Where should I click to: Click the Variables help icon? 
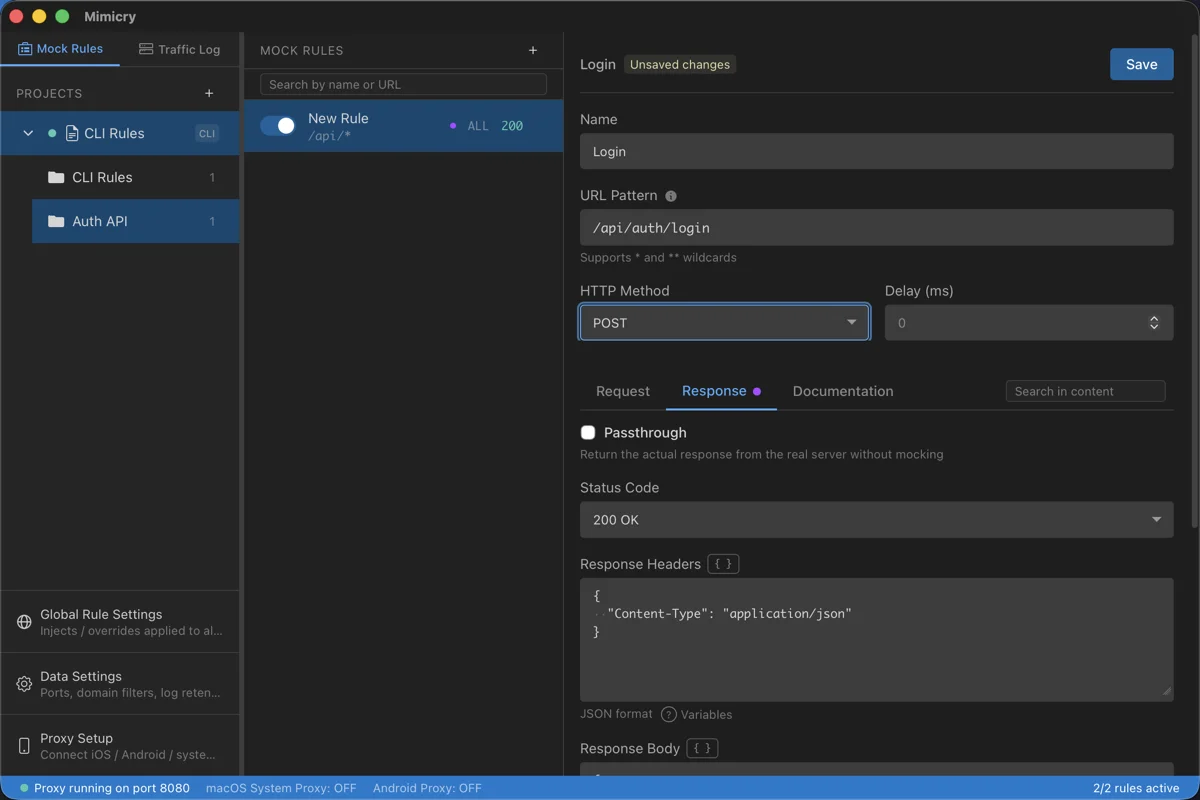pyautogui.click(x=669, y=714)
